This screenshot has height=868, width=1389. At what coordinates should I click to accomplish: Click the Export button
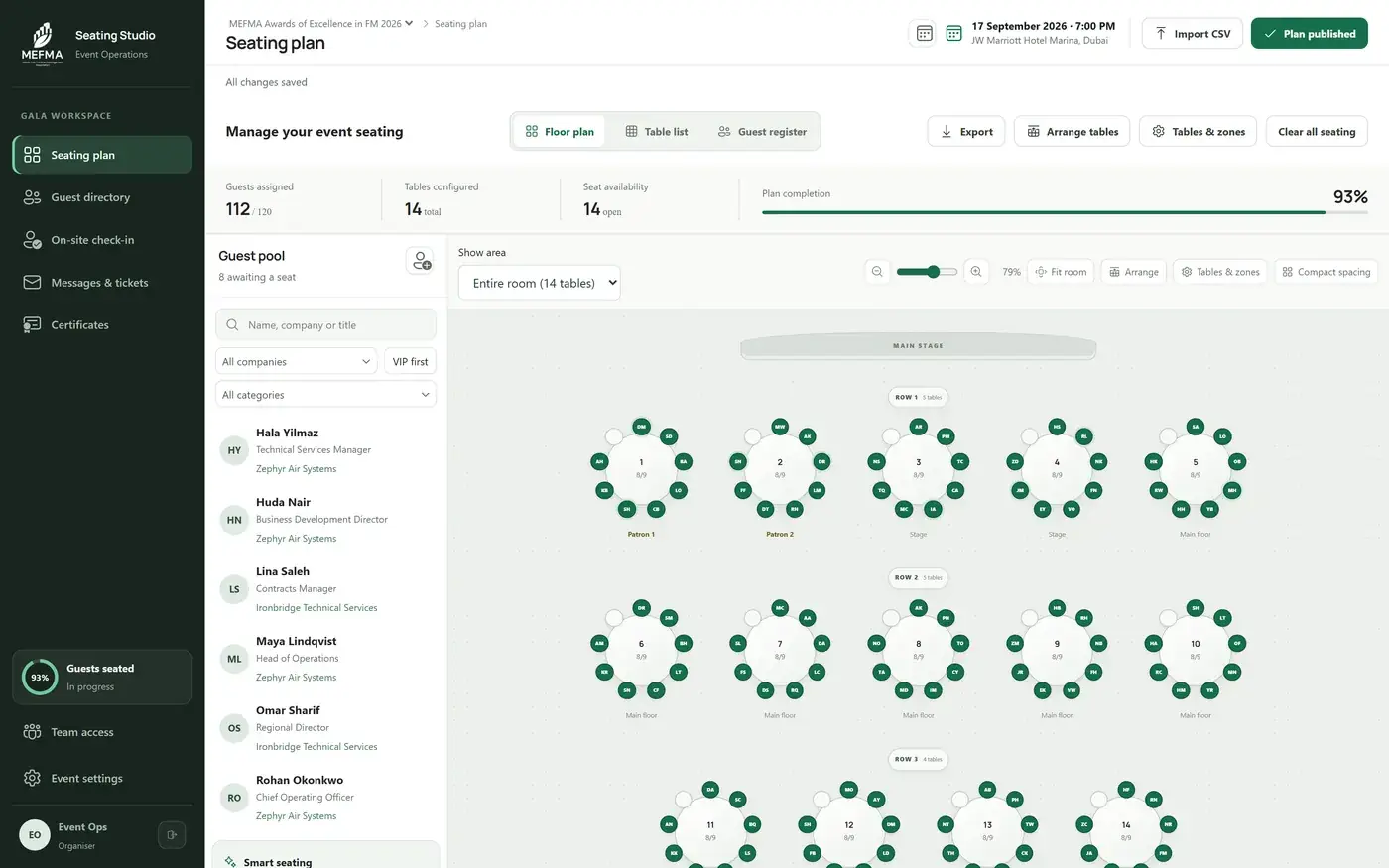pos(966,132)
